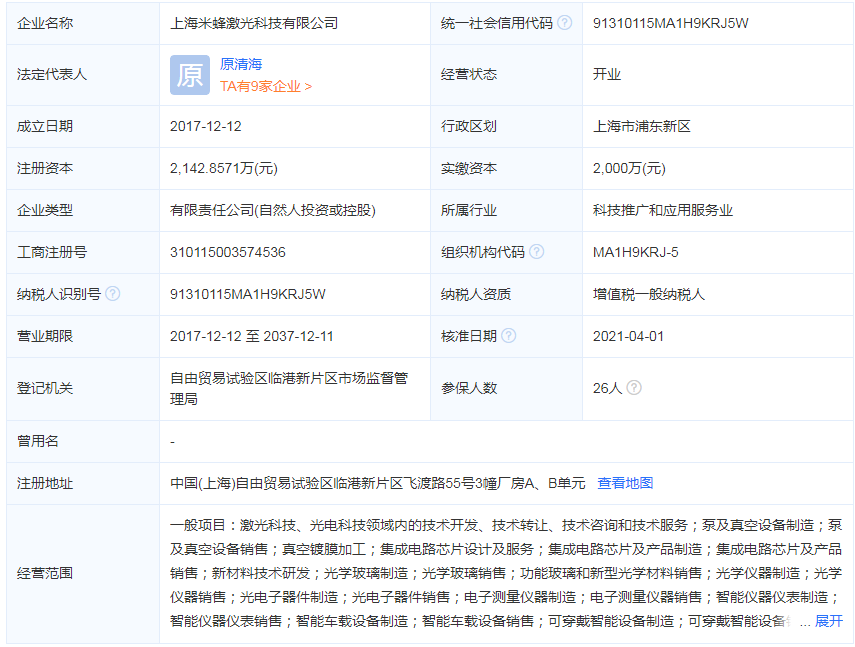Click registered capital 2,142.8571万(元)
Screen dimensions: 855x647
pos(224,168)
